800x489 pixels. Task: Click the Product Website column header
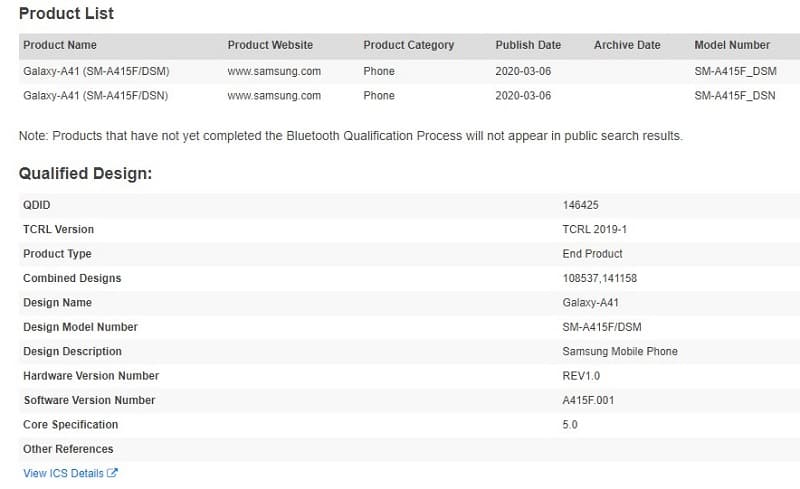[270, 45]
